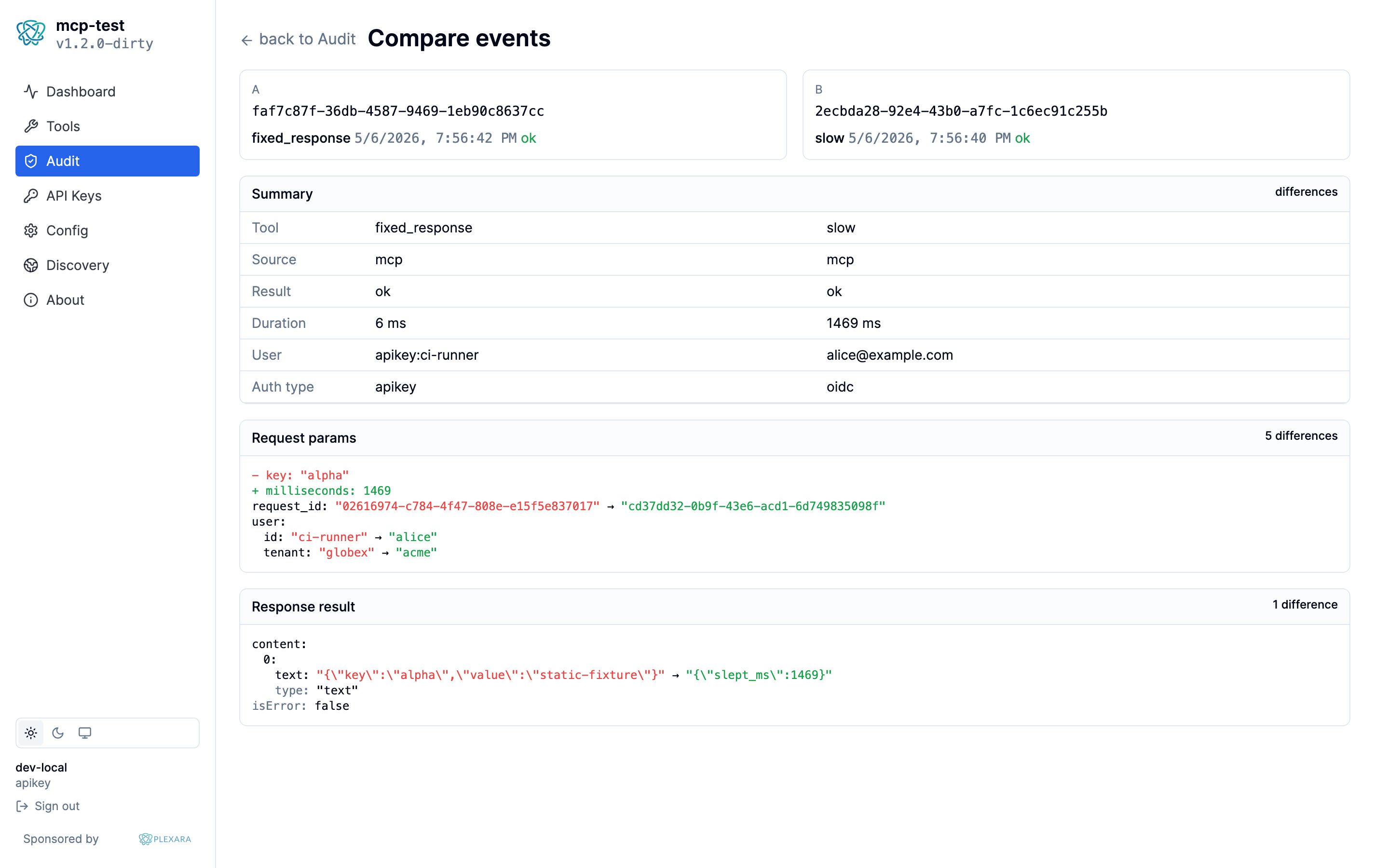Click Tool value 'slow' in Summary
Screen dimensions: 1389x868
(840, 228)
